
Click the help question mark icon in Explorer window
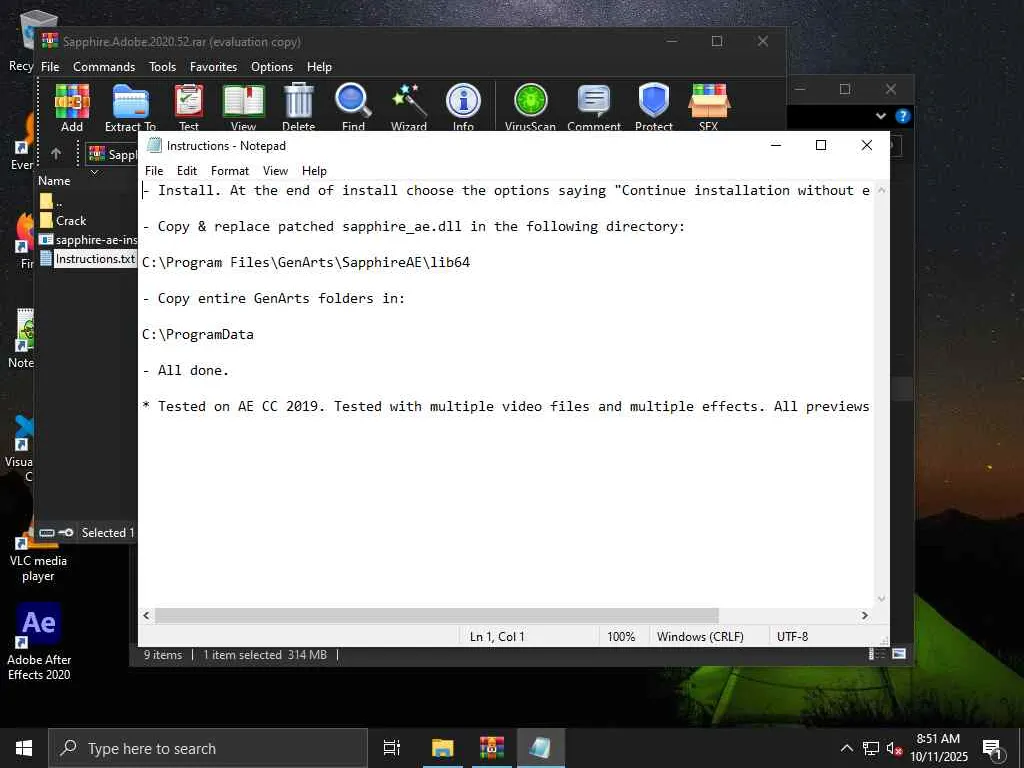point(903,116)
